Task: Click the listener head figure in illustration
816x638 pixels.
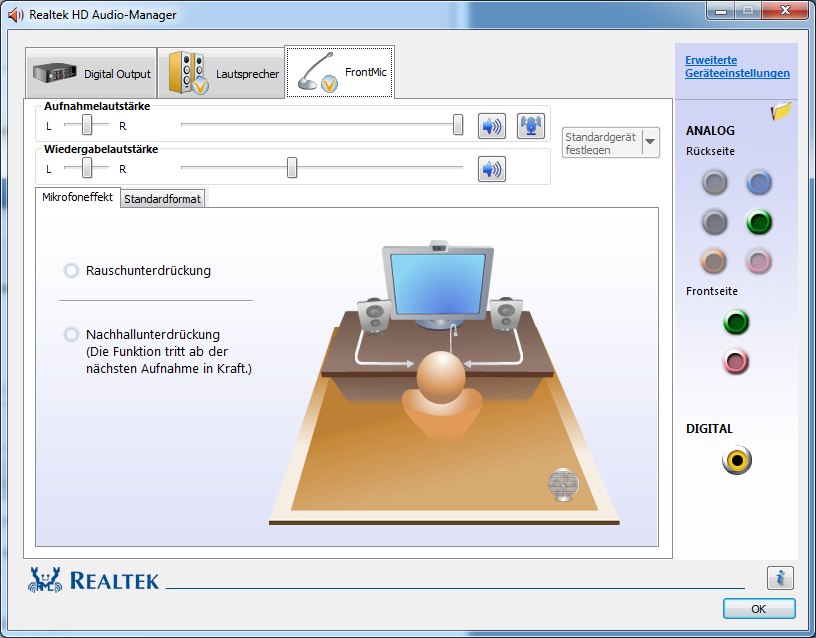Action: [441, 377]
